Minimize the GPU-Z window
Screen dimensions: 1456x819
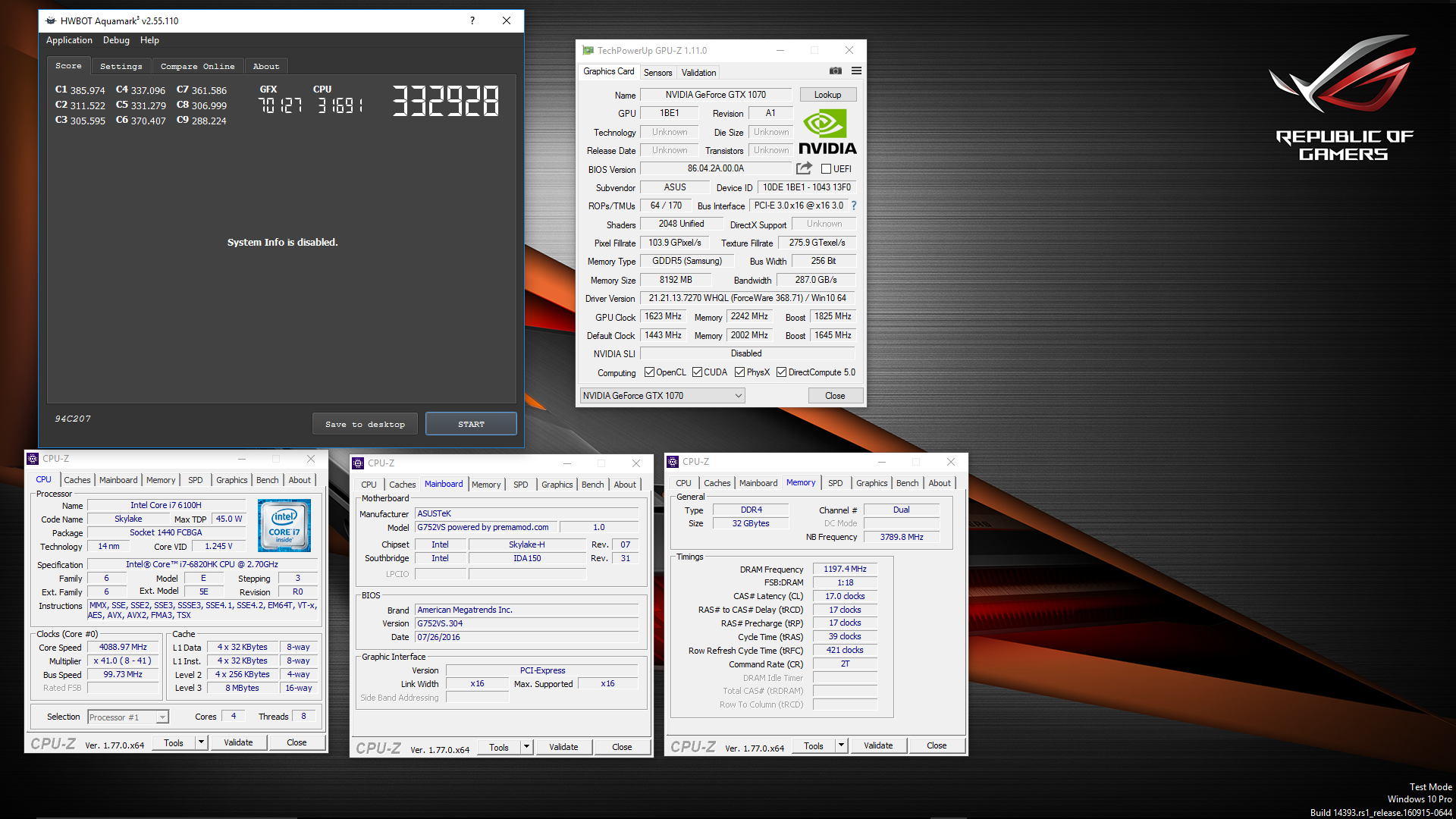pos(780,50)
